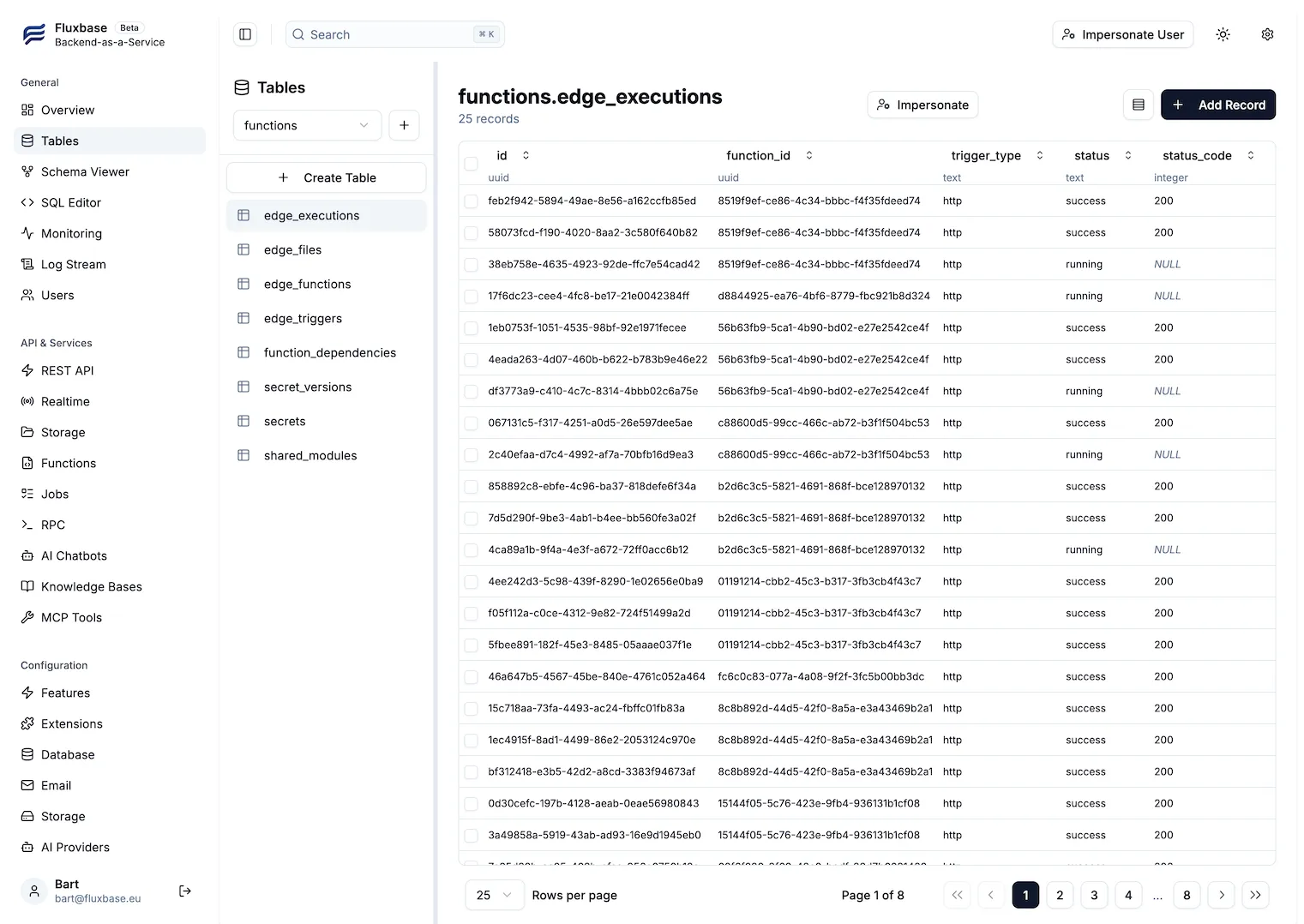
Task: Sort the status column
Action: (1127, 155)
